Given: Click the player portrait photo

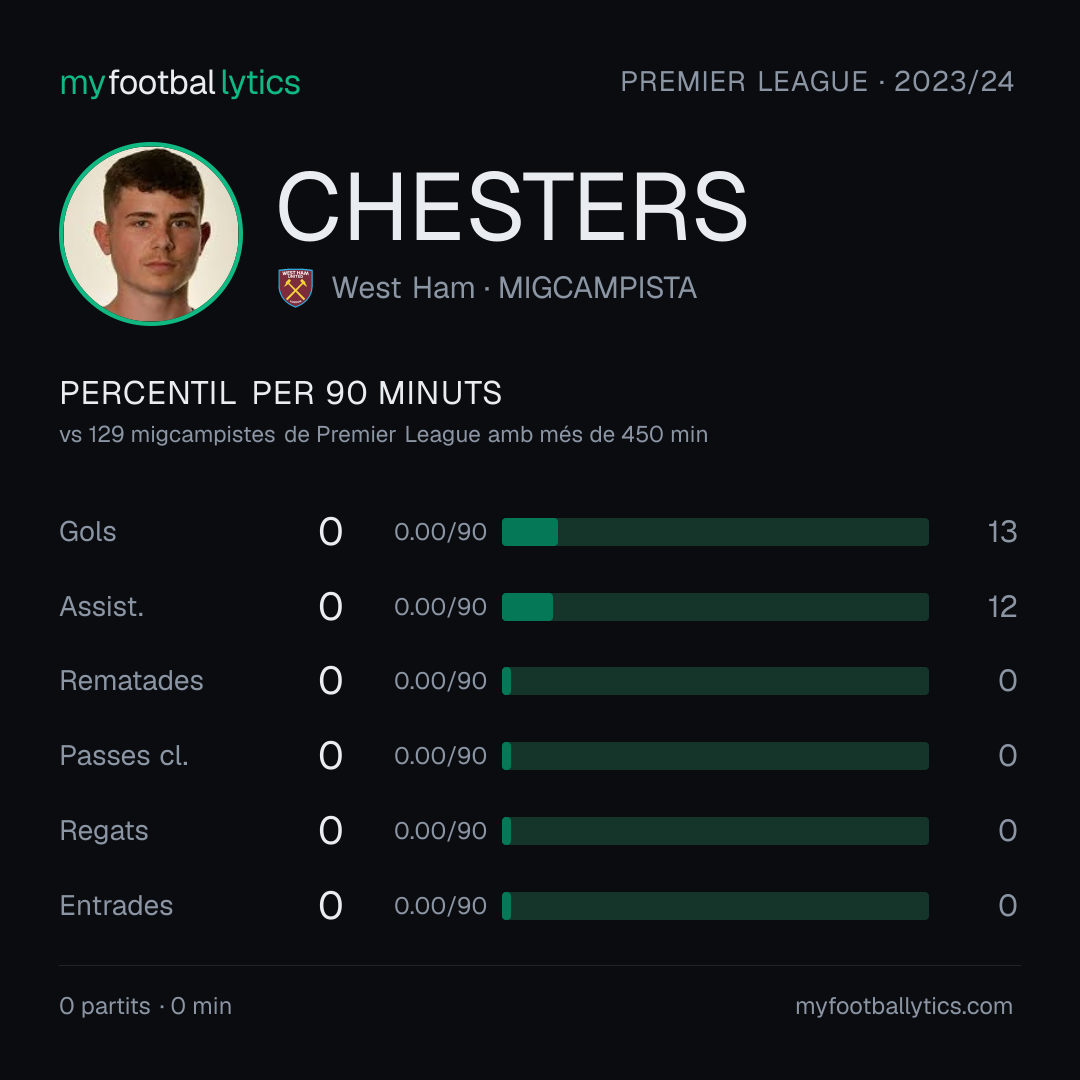Looking at the screenshot, I should click(x=151, y=233).
